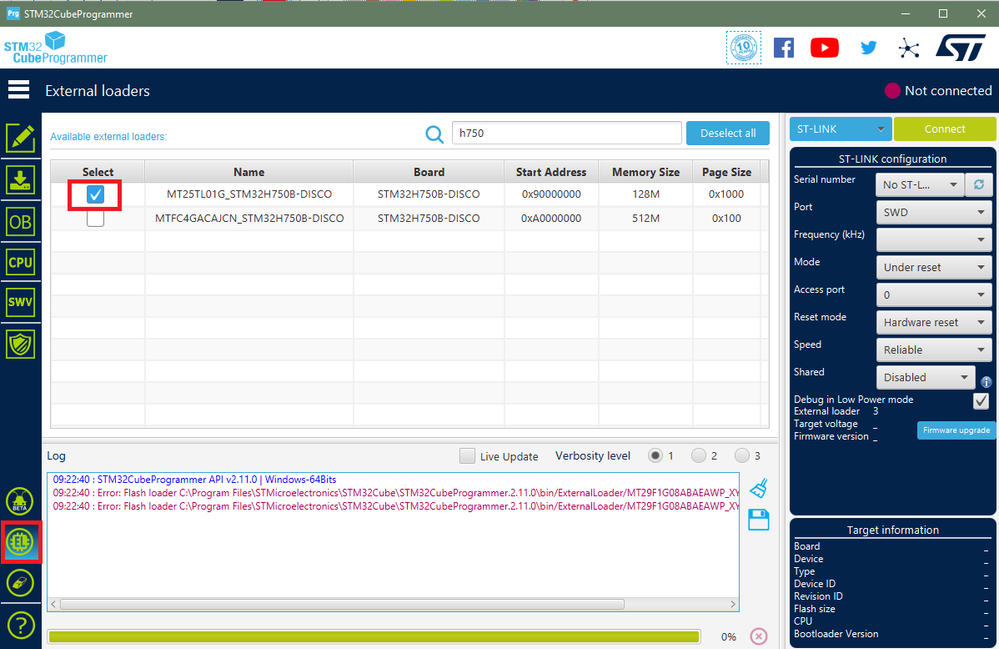Open the Frequency (kHz) dropdown
This screenshot has height=649, width=999.
[x=933, y=239]
